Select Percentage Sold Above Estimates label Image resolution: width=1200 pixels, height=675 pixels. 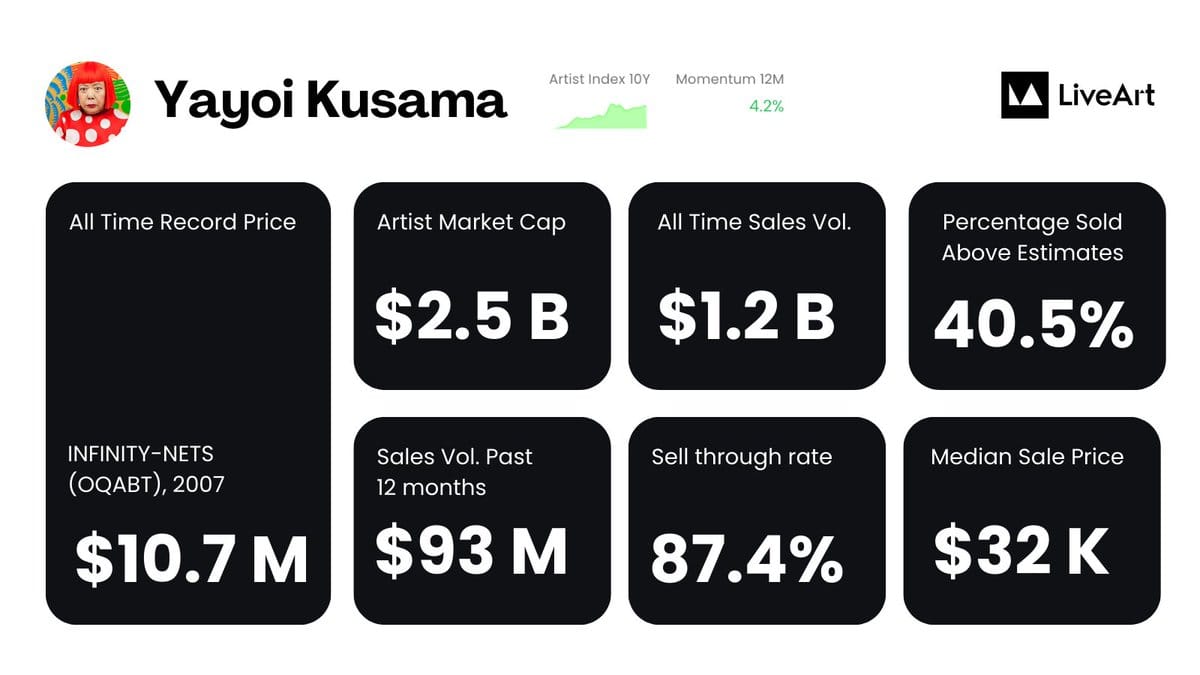coord(1032,237)
